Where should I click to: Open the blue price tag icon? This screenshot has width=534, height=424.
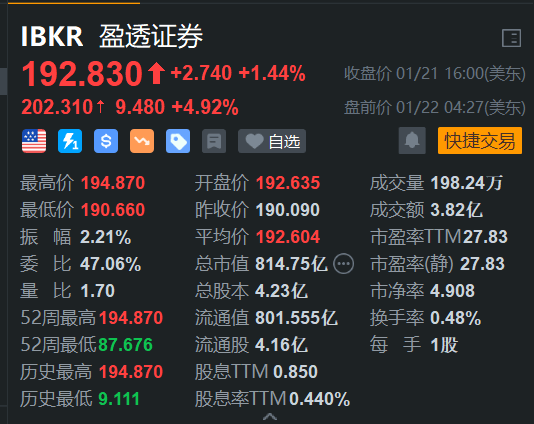(x=178, y=141)
